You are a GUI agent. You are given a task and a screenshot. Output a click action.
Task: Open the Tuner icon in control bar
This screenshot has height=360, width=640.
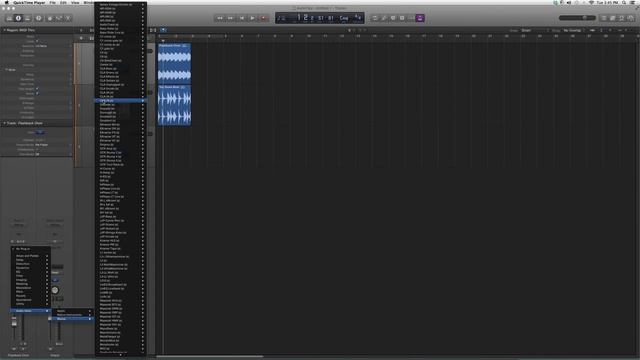tap(384, 18)
